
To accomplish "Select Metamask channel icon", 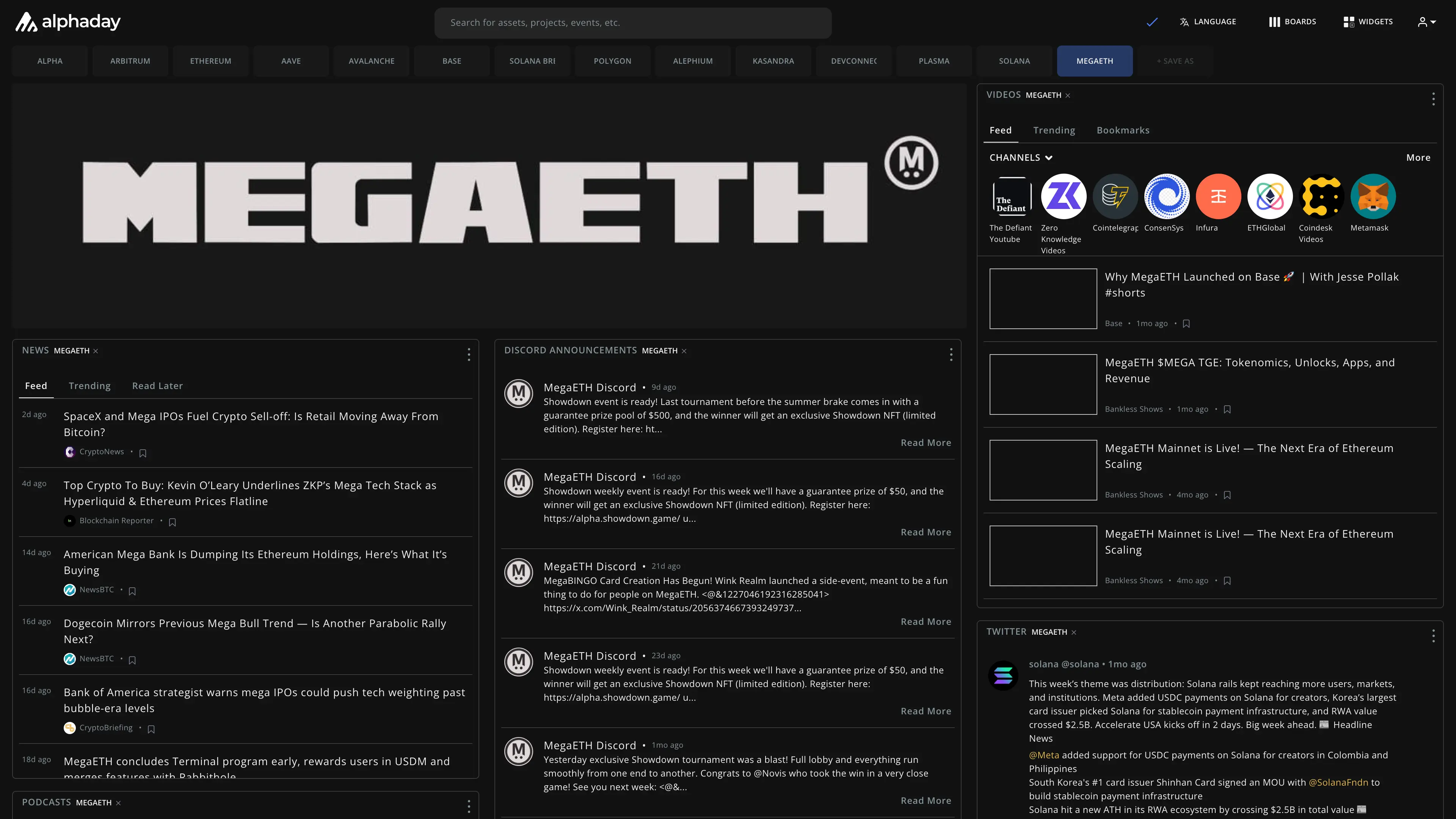I will (x=1373, y=196).
